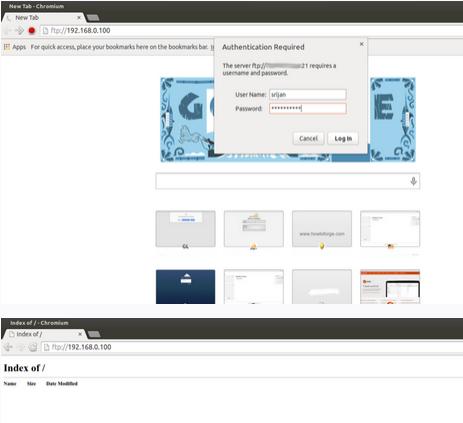
Task: Click the microphone voice search icon
Action: (x=413, y=181)
